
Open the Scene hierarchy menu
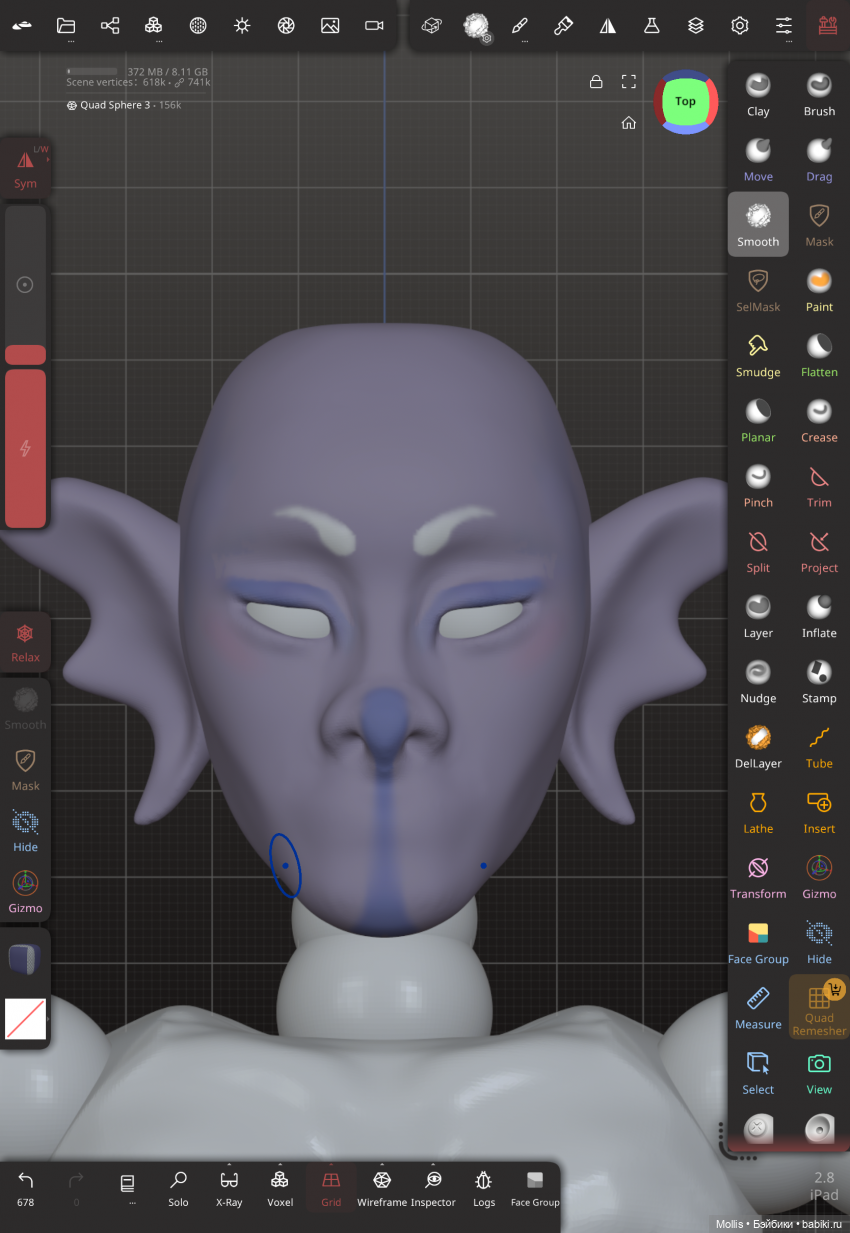pyautogui.click(x=110, y=26)
